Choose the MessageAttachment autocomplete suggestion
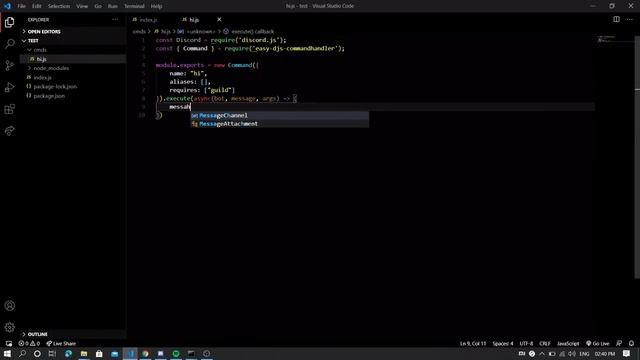Viewport: 640px width, 360px height. click(280, 124)
